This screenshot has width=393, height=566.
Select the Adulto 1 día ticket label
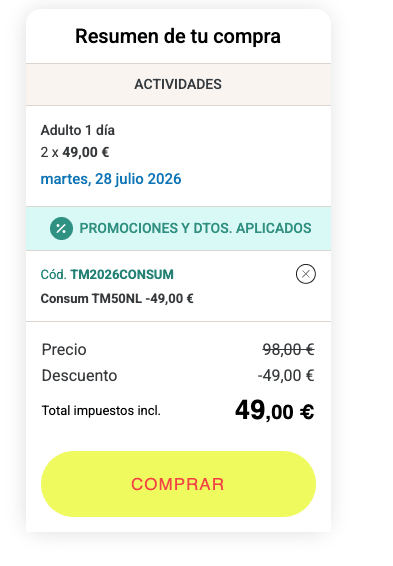pyautogui.click(x=78, y=130)
